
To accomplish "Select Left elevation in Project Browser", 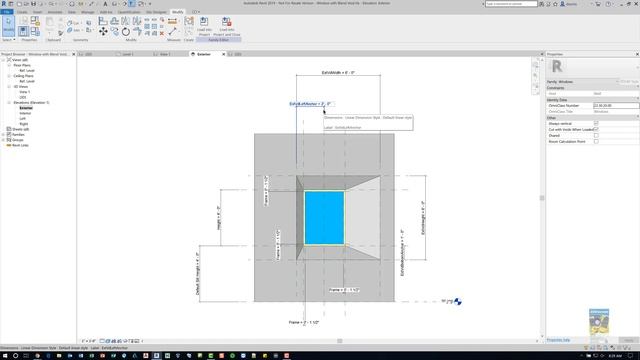I will 22,118.
